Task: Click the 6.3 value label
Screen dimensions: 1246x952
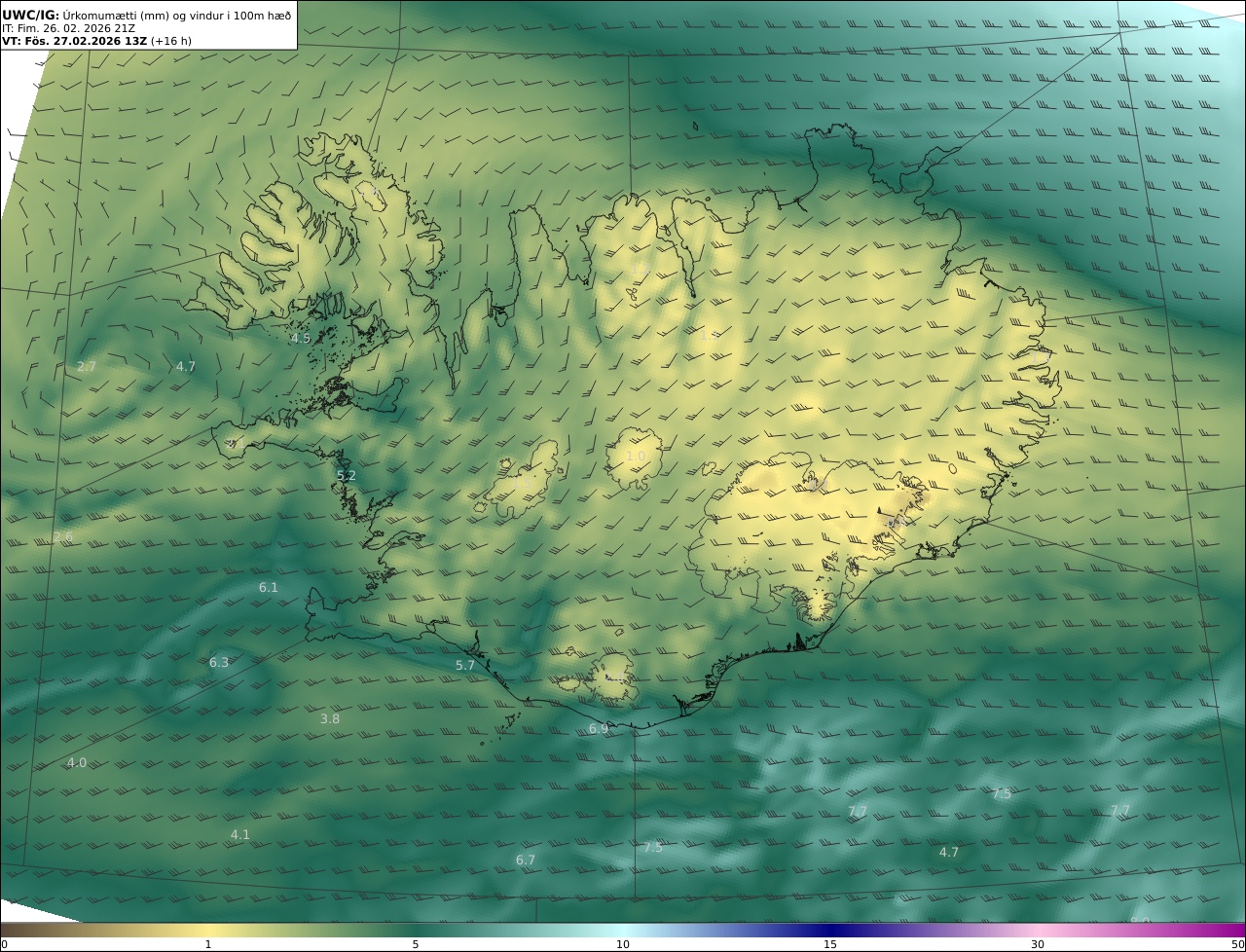Action: (219, 663)
